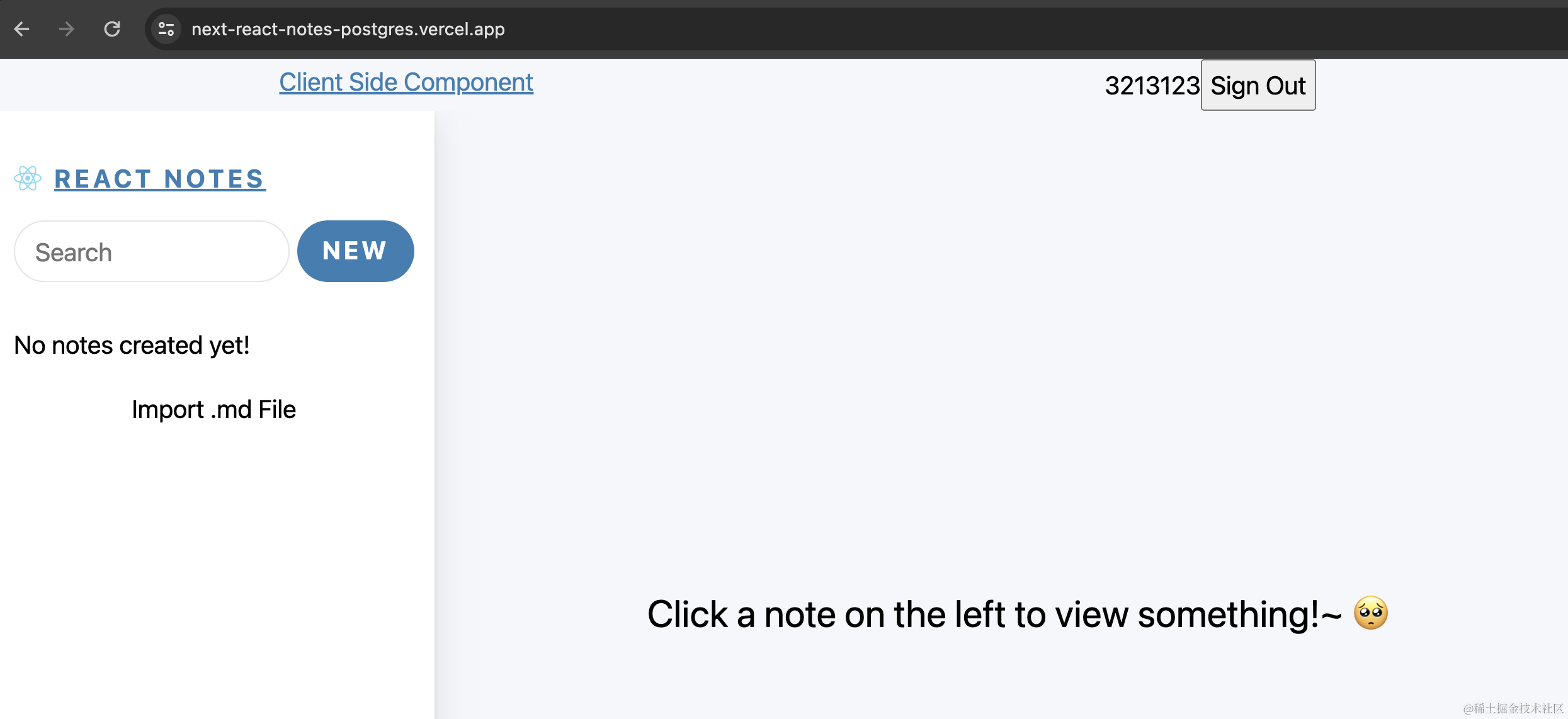Click the blank main content area above the message
Viewport: 1568px width, 719px height.
pos(1001,346)
